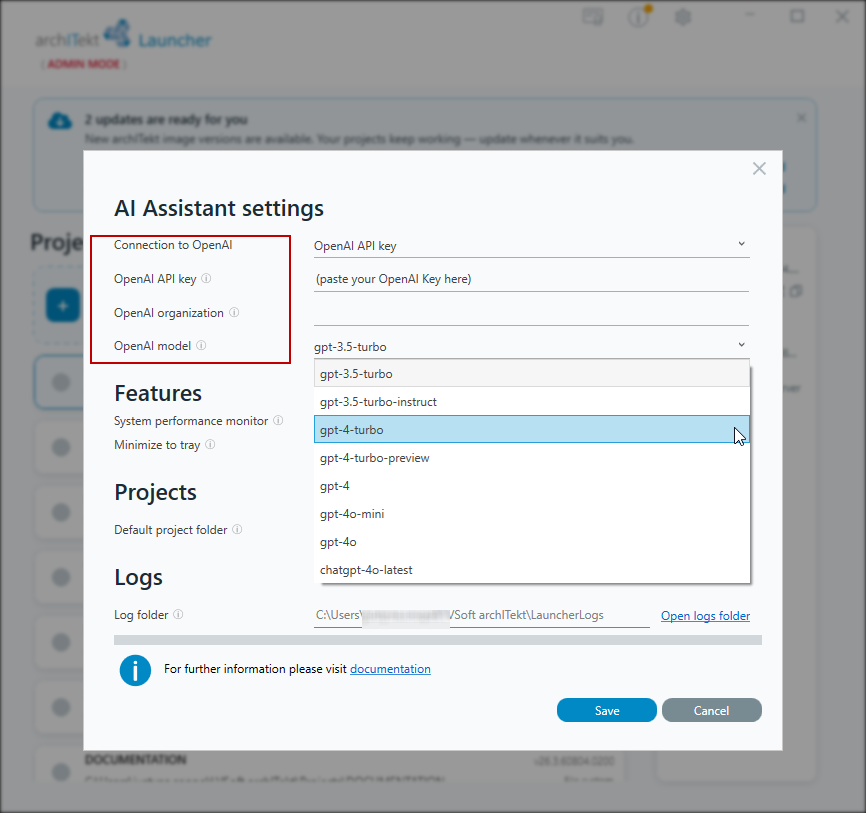The height and width of the screenshot is (813, 866).
Task: Click the empty OpenAI organization field
Action: [531, 313]
